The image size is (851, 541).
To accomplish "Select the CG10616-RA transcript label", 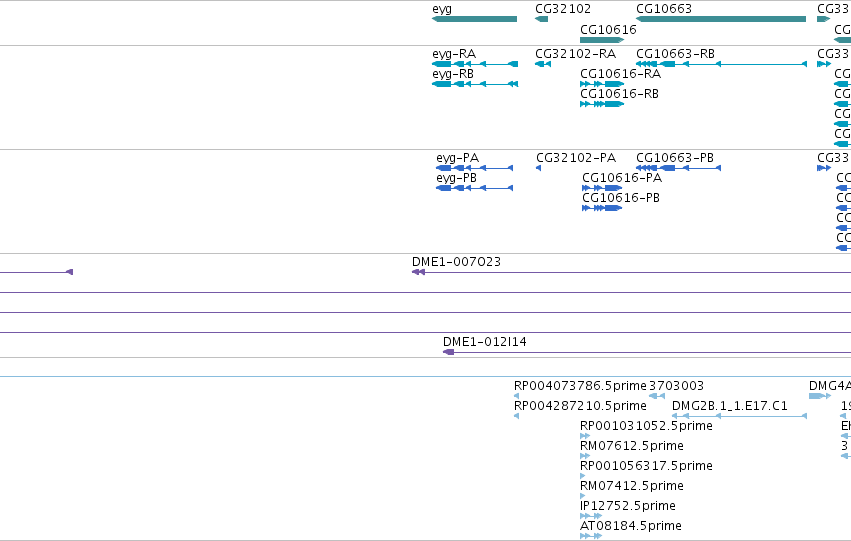I will pyautogui.click(x=620, y=74).
